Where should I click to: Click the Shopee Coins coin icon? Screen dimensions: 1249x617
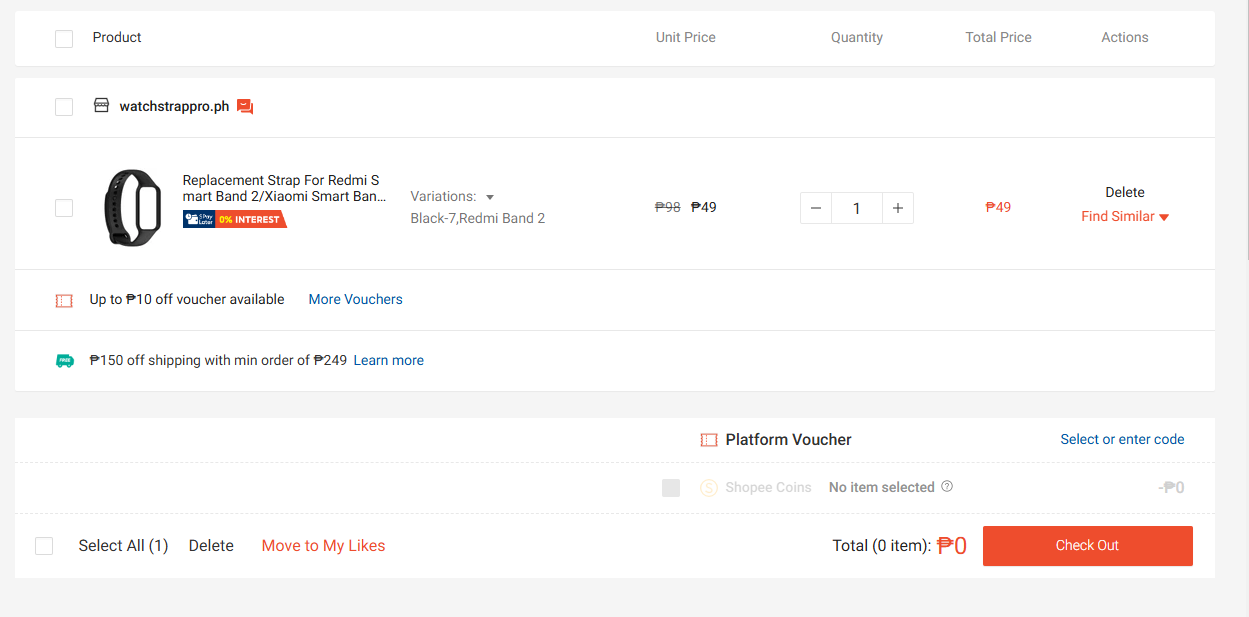pos(709,488)
